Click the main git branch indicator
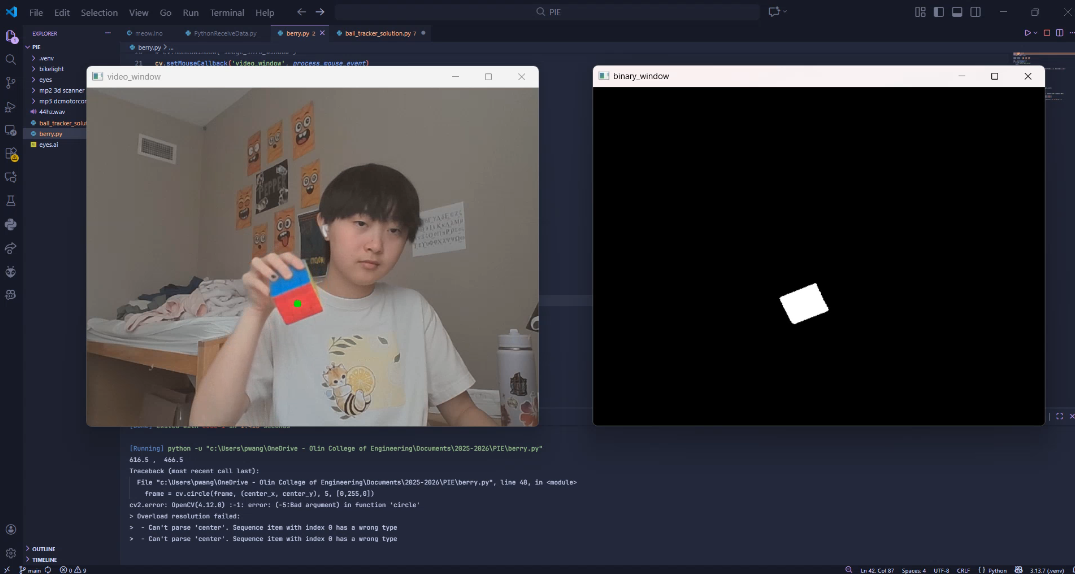Viewport: 1075px width, 574px height. tap(30, 570)
